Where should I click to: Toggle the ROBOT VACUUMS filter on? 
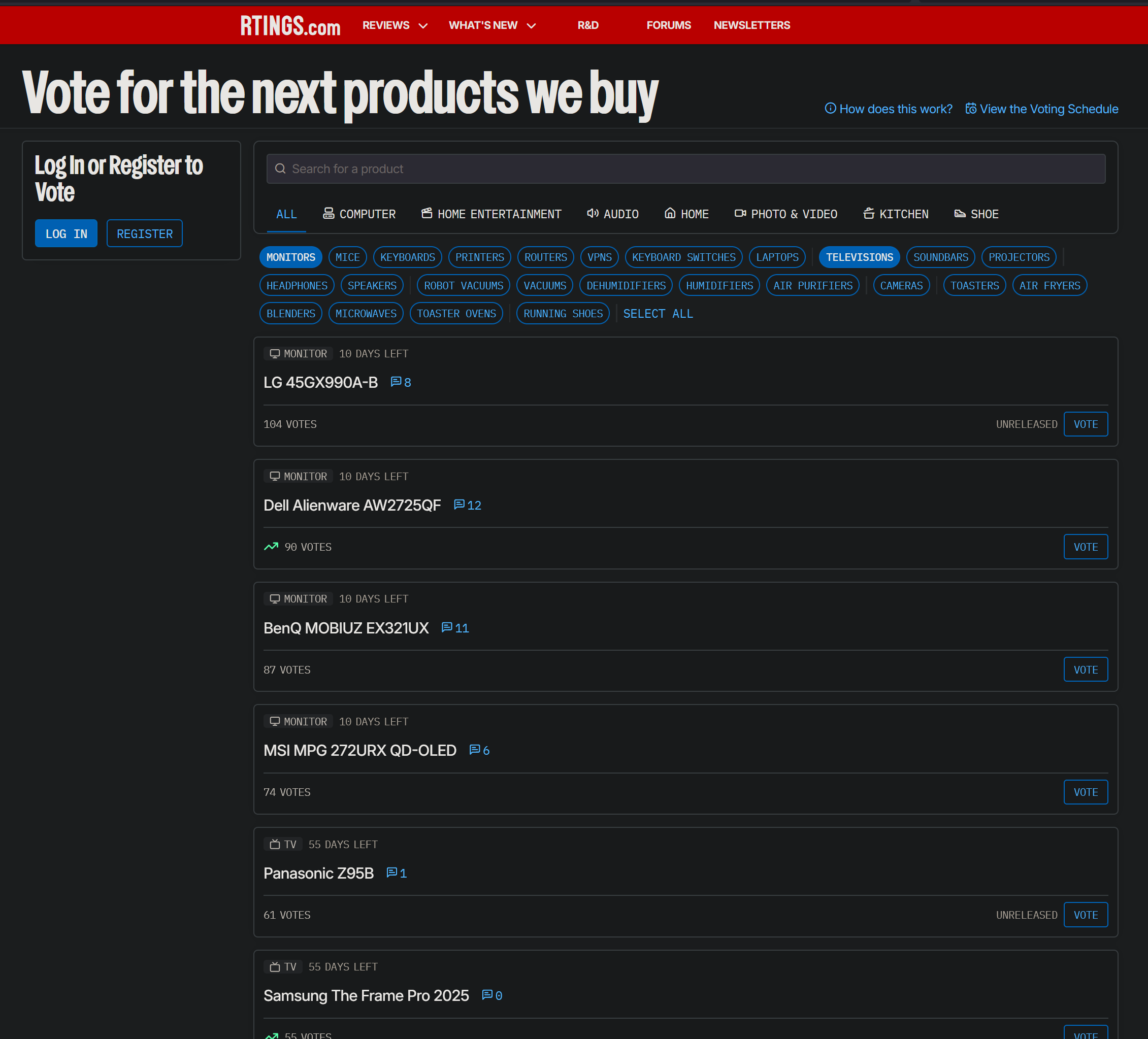(463, 285)
